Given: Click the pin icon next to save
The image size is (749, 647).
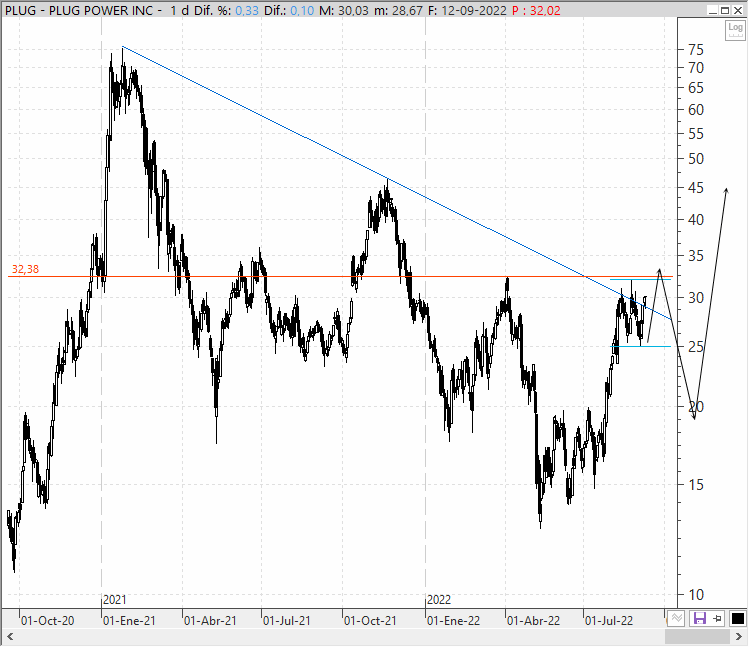Looking at the screenshot, I should click(x=717, y=619).
